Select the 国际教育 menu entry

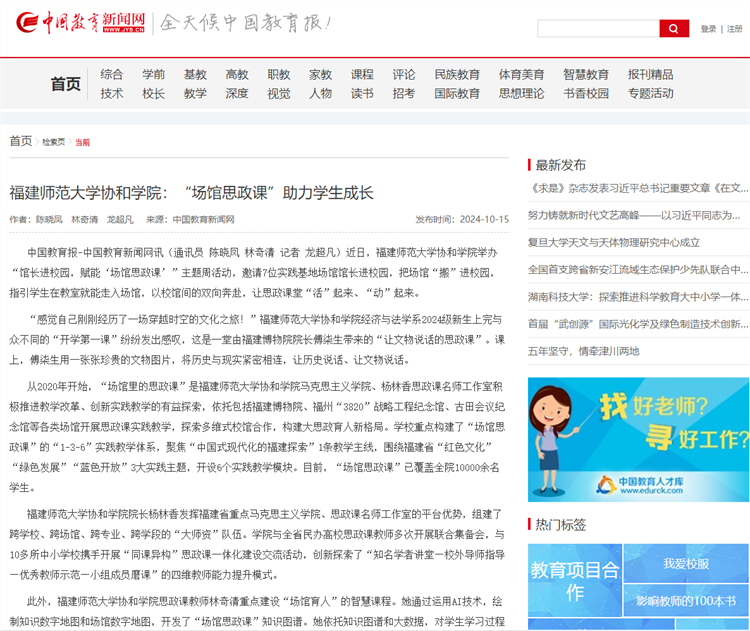[x=457, y=93]
